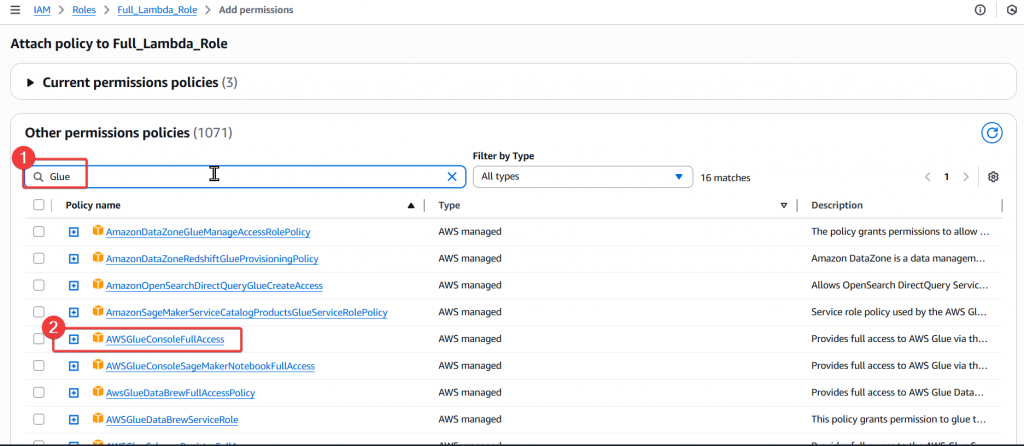Open AWSGlueDataBrewServiceRole policy link
This screenshot has width=1024, height=446.
(172, 420)
